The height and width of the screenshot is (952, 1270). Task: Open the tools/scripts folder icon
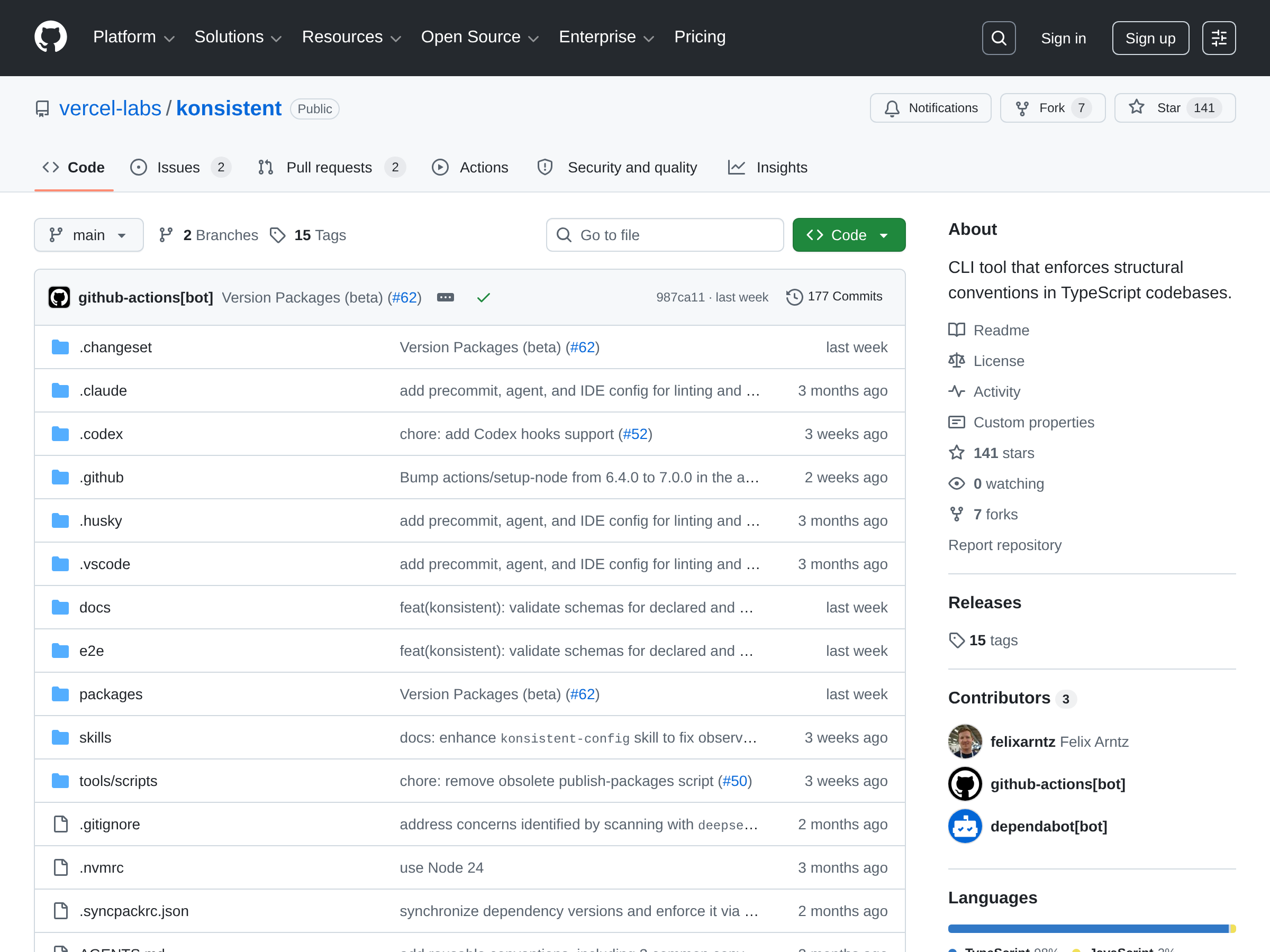[60, 781]
